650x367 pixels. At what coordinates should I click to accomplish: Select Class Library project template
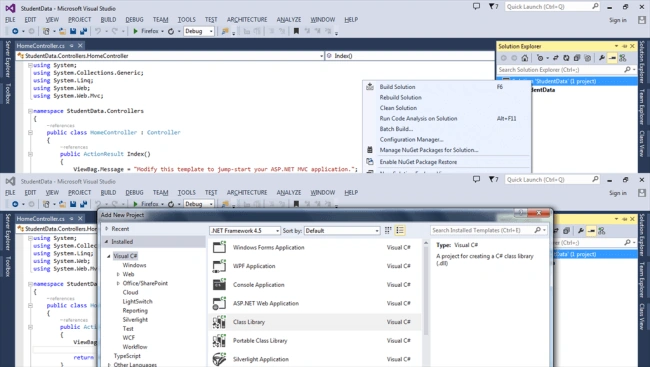[316, 322]
